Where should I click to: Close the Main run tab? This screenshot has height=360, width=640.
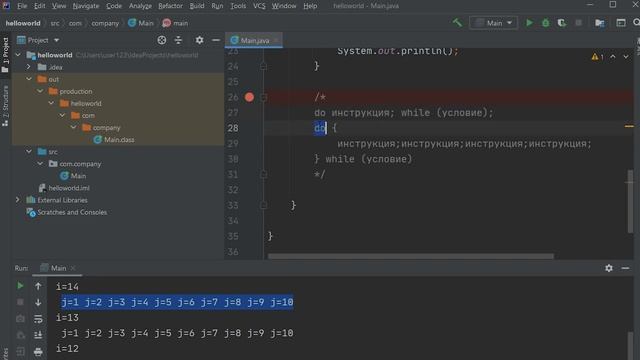(x=73, y=268)
